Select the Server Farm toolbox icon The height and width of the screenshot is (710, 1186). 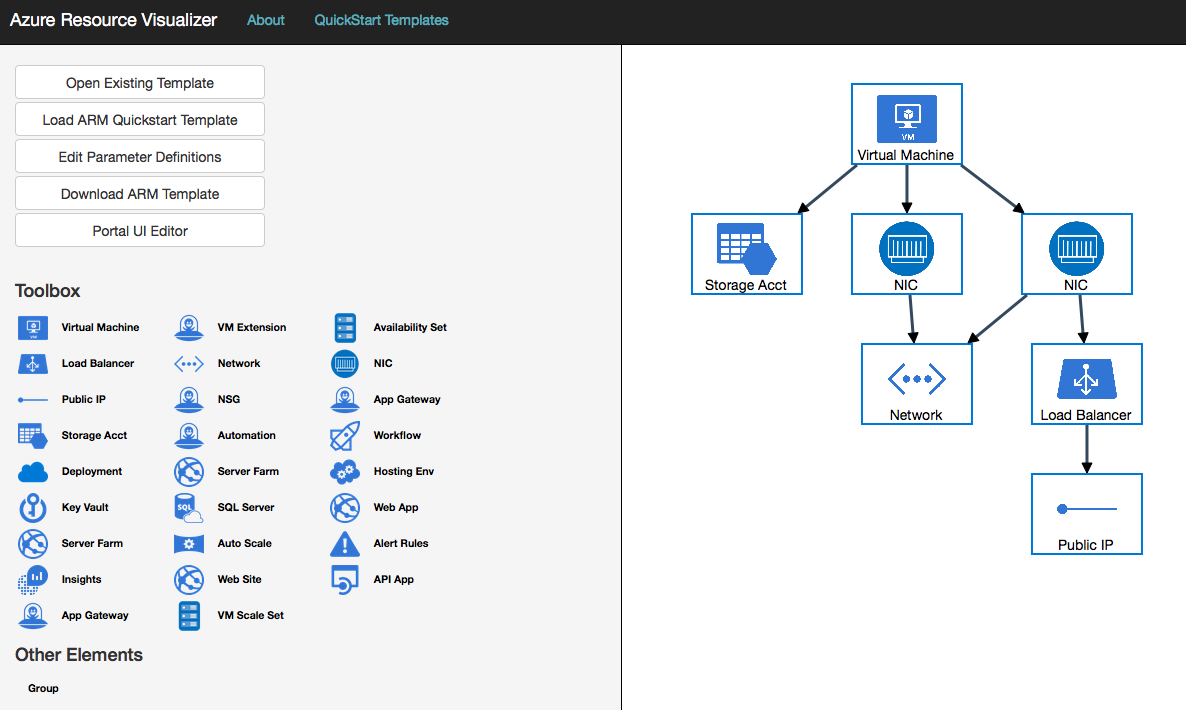click(x=33, y=543)
